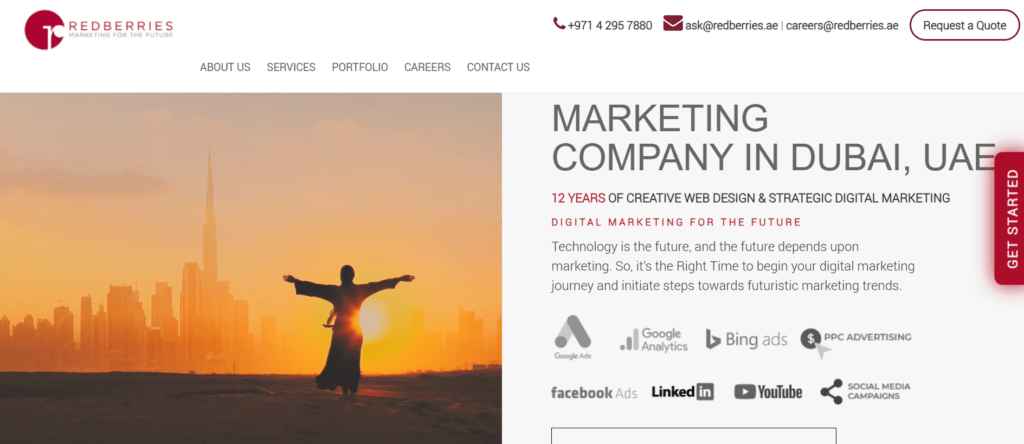Click the YouTube logo
The height and width of the screenshot is (444, 1024).
point(768,392)
